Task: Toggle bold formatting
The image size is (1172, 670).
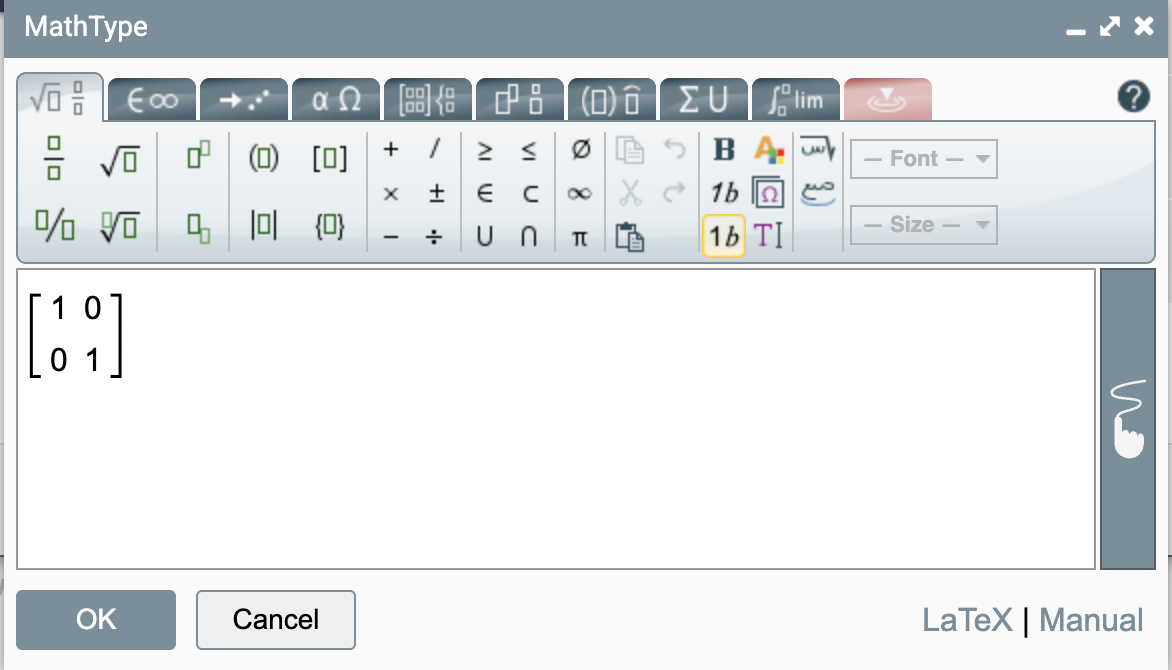Action: [722, 150]
